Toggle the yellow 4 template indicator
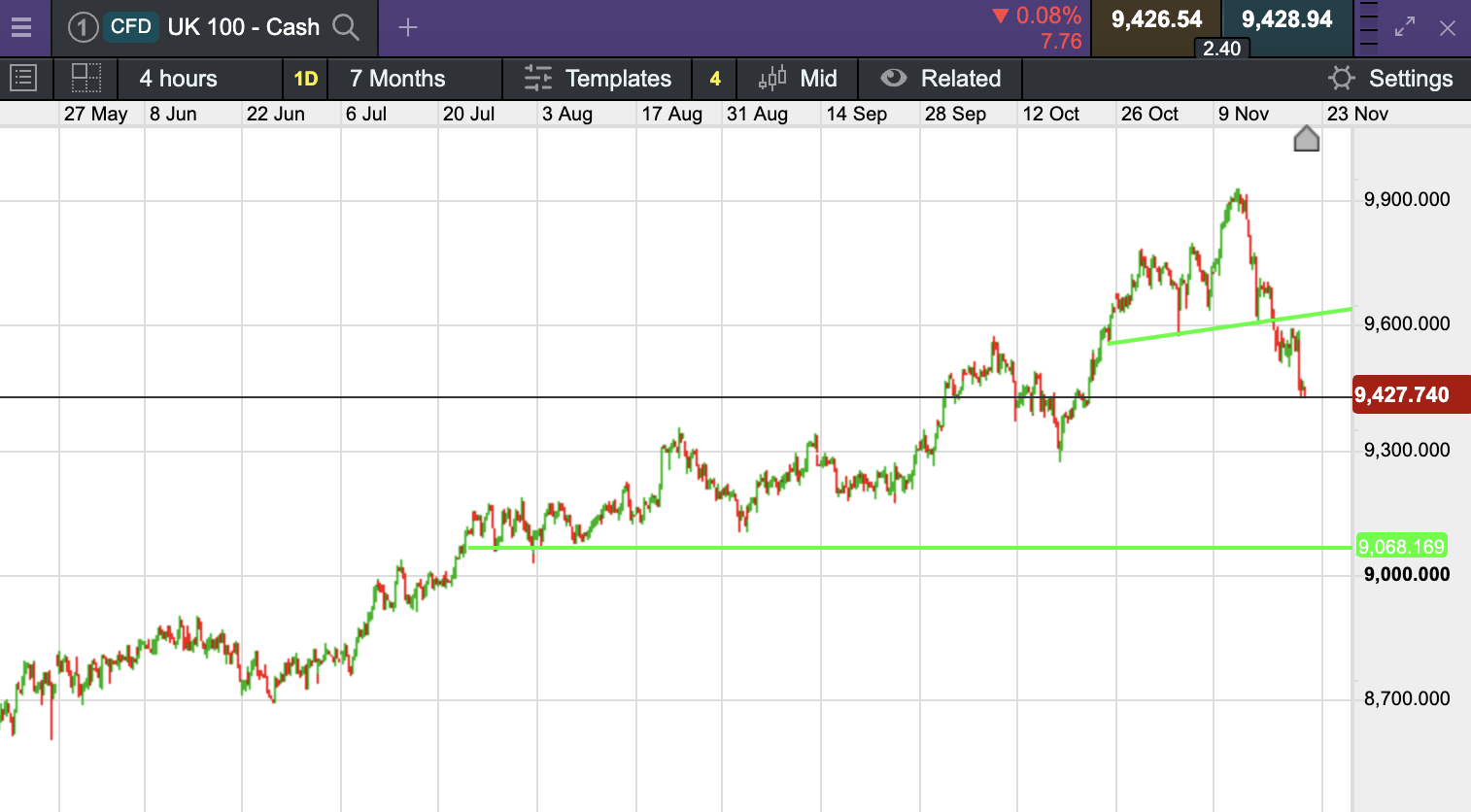 715,79
